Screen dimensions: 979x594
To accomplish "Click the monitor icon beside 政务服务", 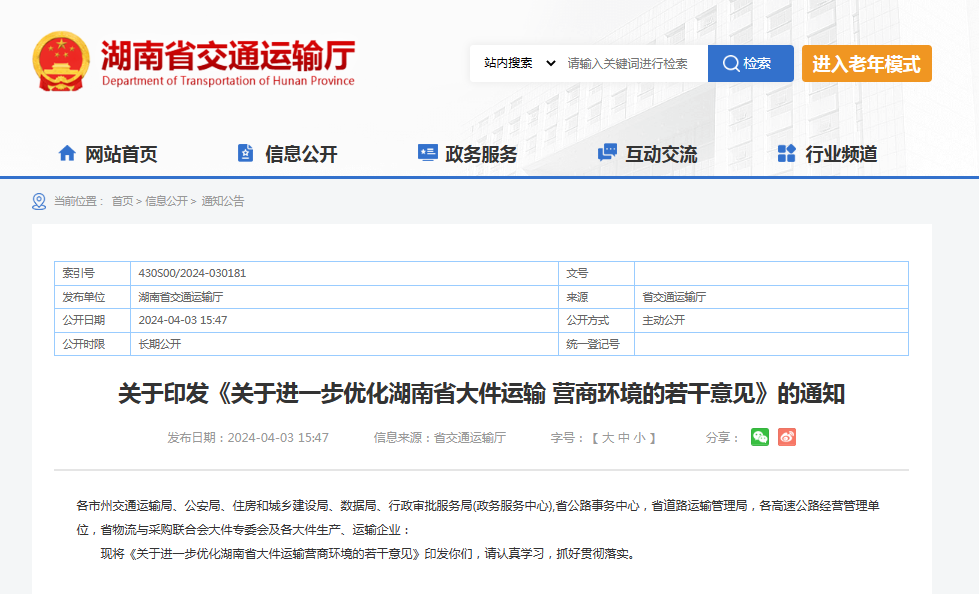I will [427, 153].
